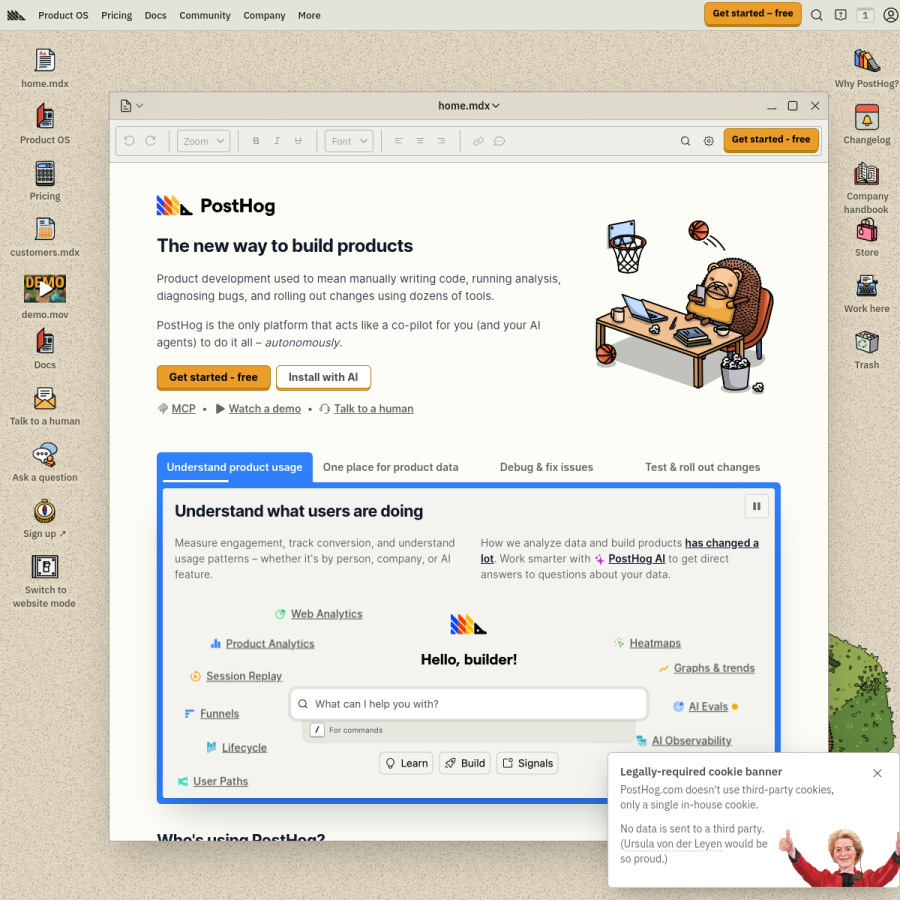Toggle bold formatting in editor toolbar

[256, 141]
